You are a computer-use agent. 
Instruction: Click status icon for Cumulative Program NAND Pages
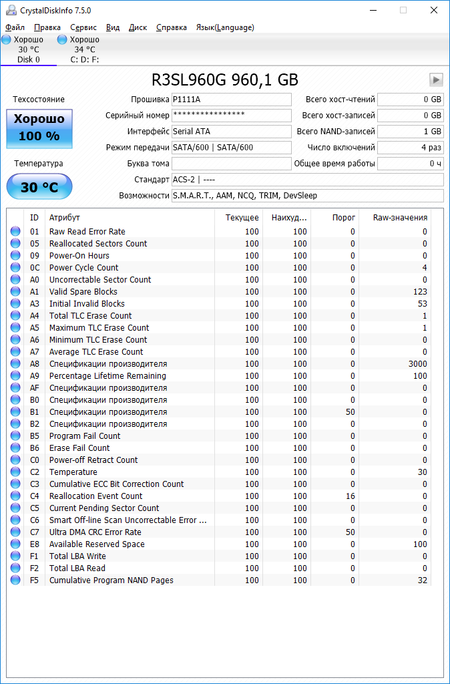(x=16, y=580)
